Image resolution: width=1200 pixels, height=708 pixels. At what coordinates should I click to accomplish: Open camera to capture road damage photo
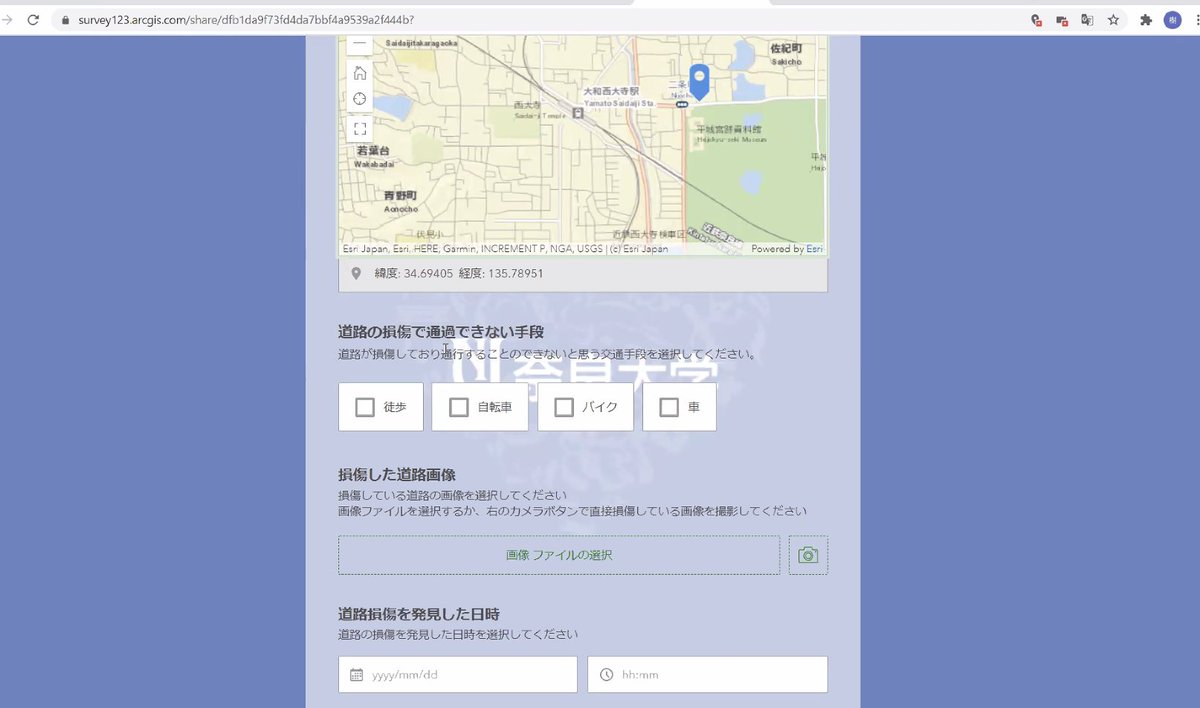807,555
